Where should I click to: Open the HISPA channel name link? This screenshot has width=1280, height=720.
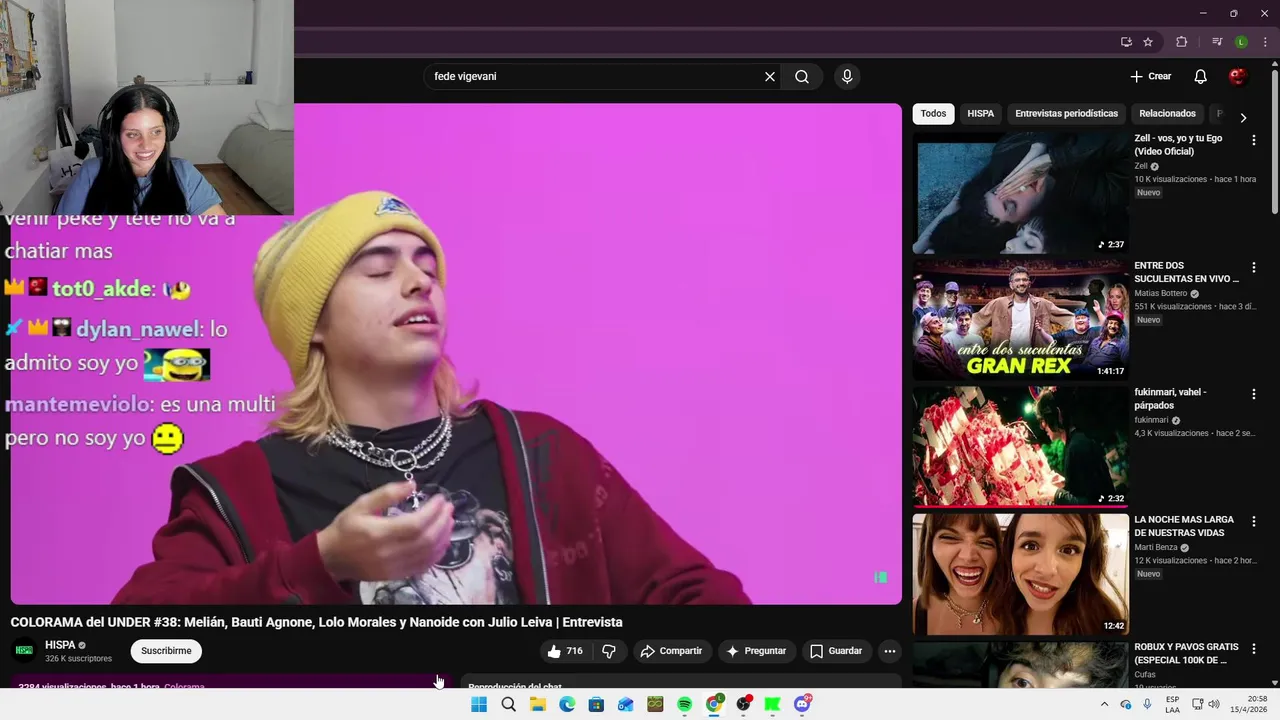click(60, 645)
